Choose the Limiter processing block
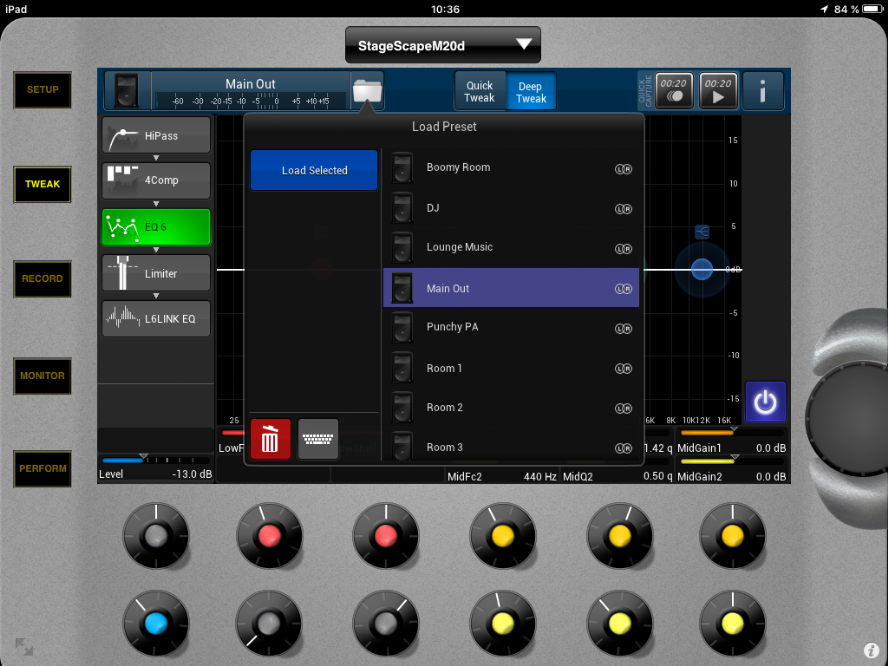Image resolution: width=888 pixels, height=666 pixels. (x=156, y=273)
